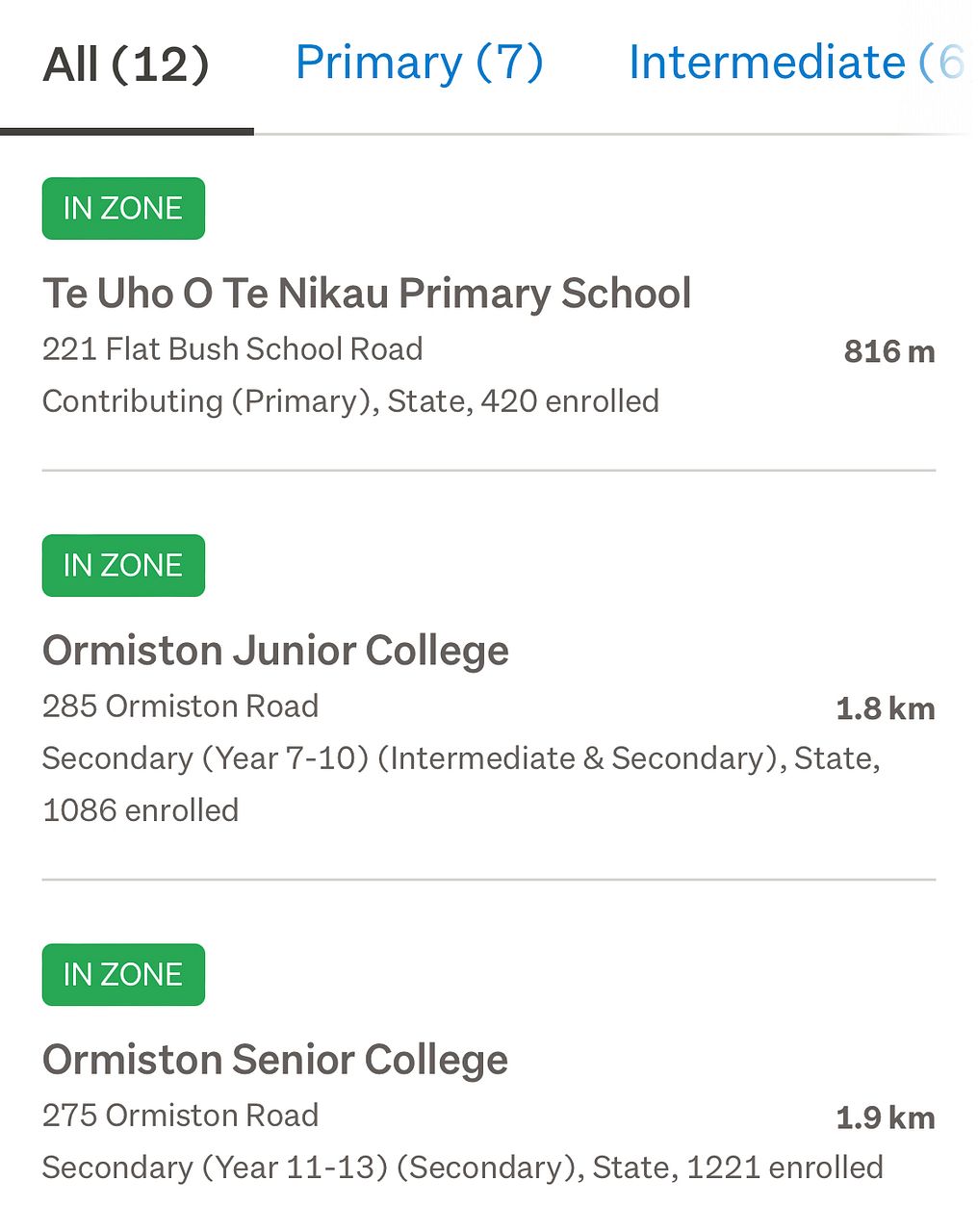Click the Contributing (Primary), State, 420 enrolled text
This screenshot has width=978, height=1232.
coord(350,400)
